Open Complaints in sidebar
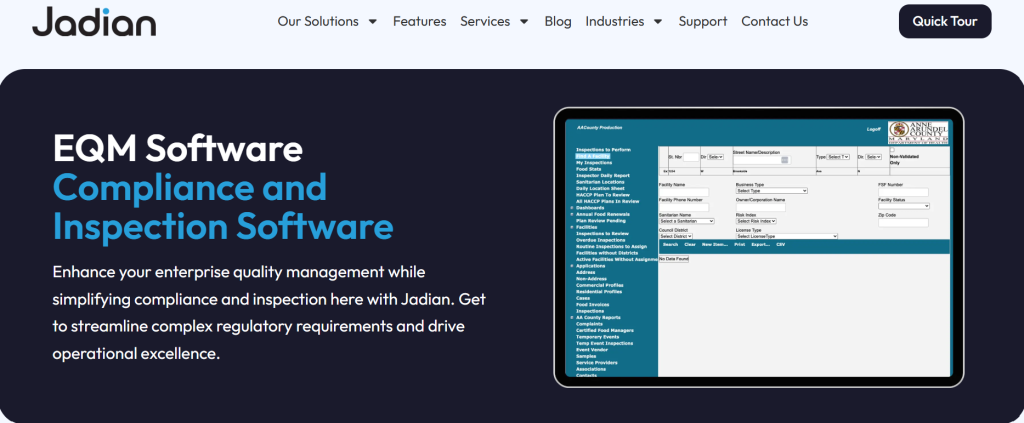The height and width of the screenshot is (423, 1024). point(589,324)
